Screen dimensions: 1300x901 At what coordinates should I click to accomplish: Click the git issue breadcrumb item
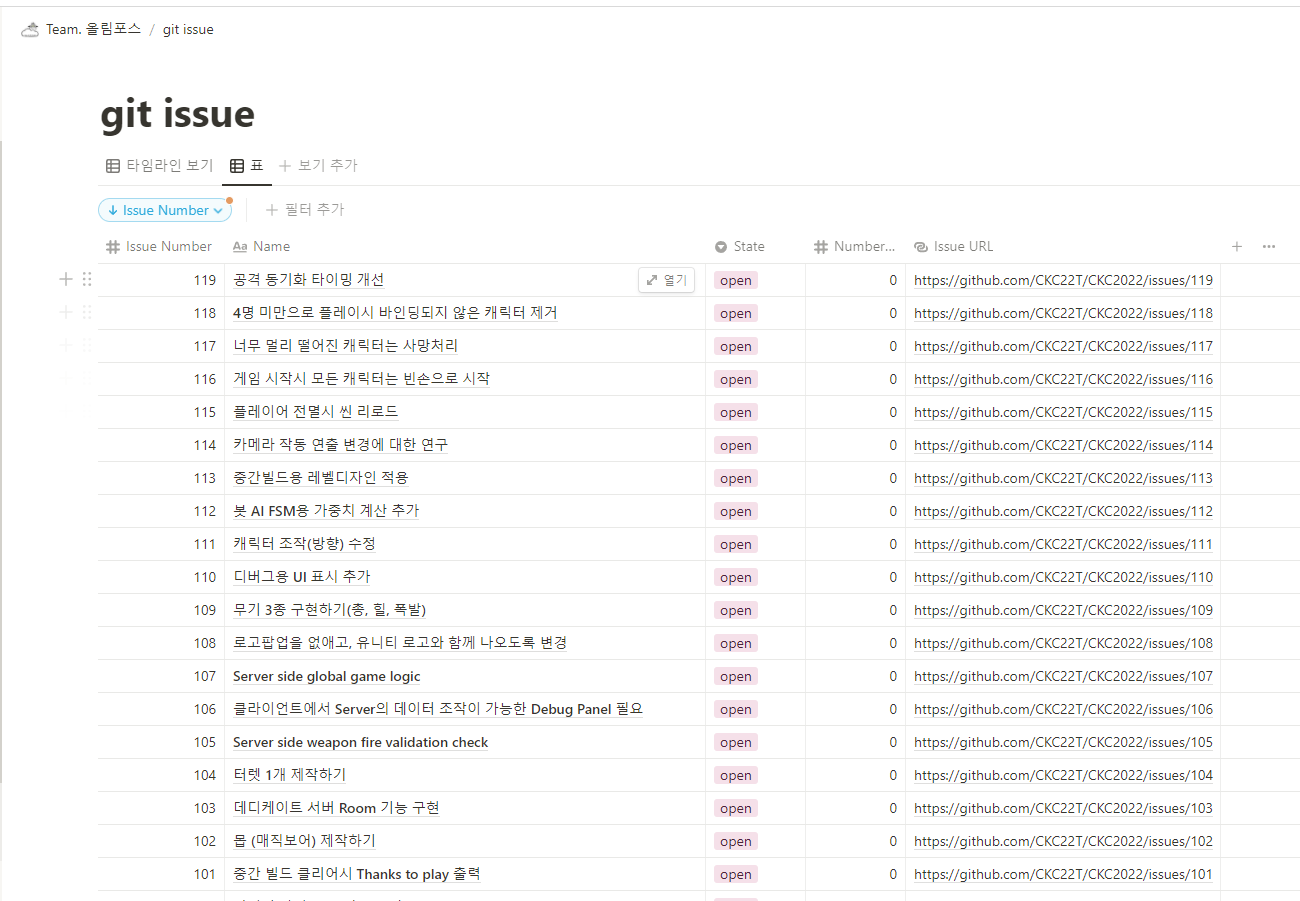pos(188,30)
